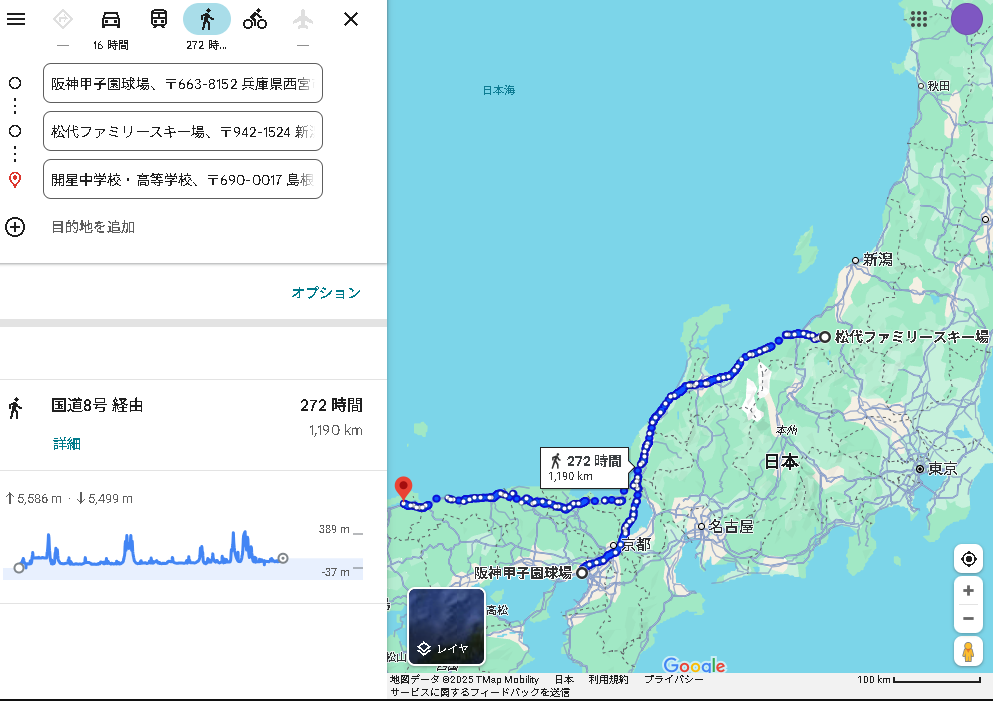The image size is (993, 701).
Task: Click the プライバシー privacy link
Action: (x=674, y=679)
